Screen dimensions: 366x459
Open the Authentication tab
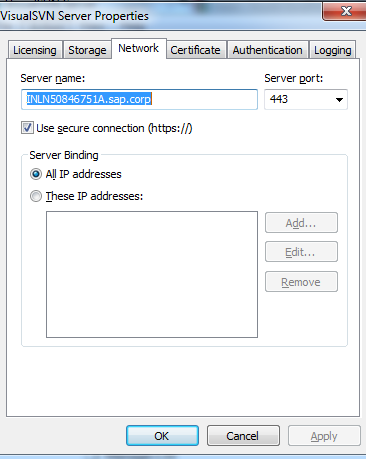coord(267,50)
